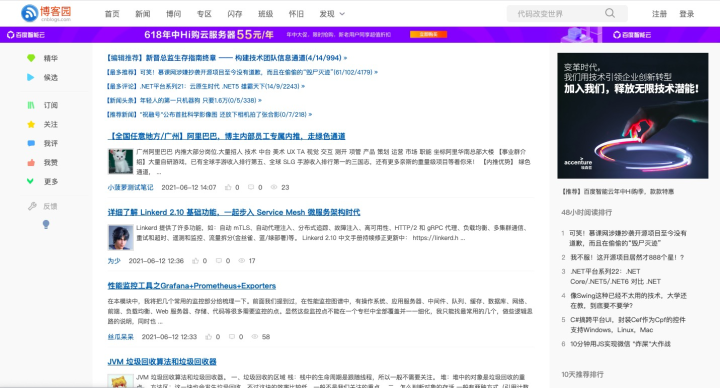Open the 专区 nav item
This screenshot has height=388, width=720.
click(204, 14)
